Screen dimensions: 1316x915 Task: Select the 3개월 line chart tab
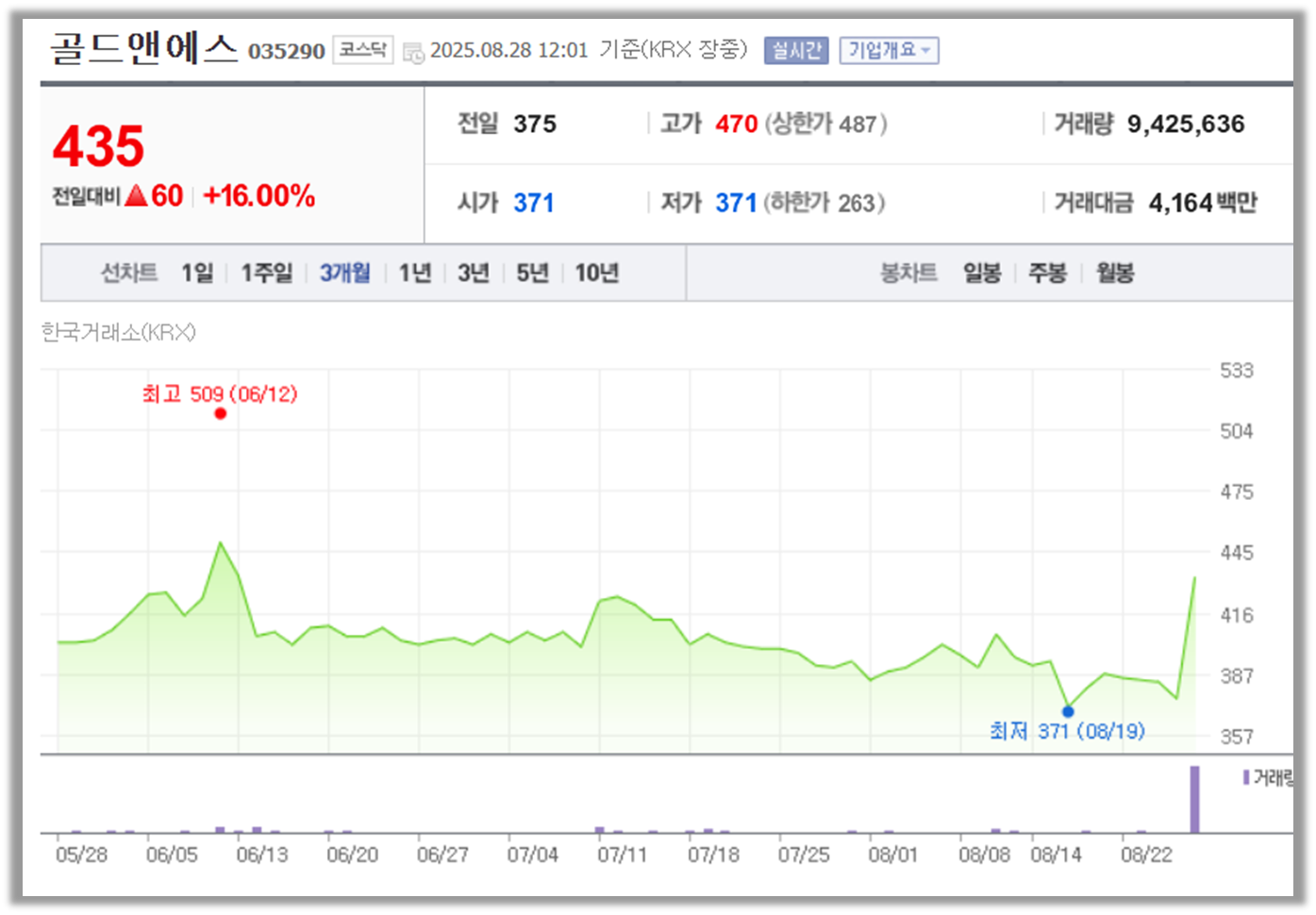coord(345,273)
